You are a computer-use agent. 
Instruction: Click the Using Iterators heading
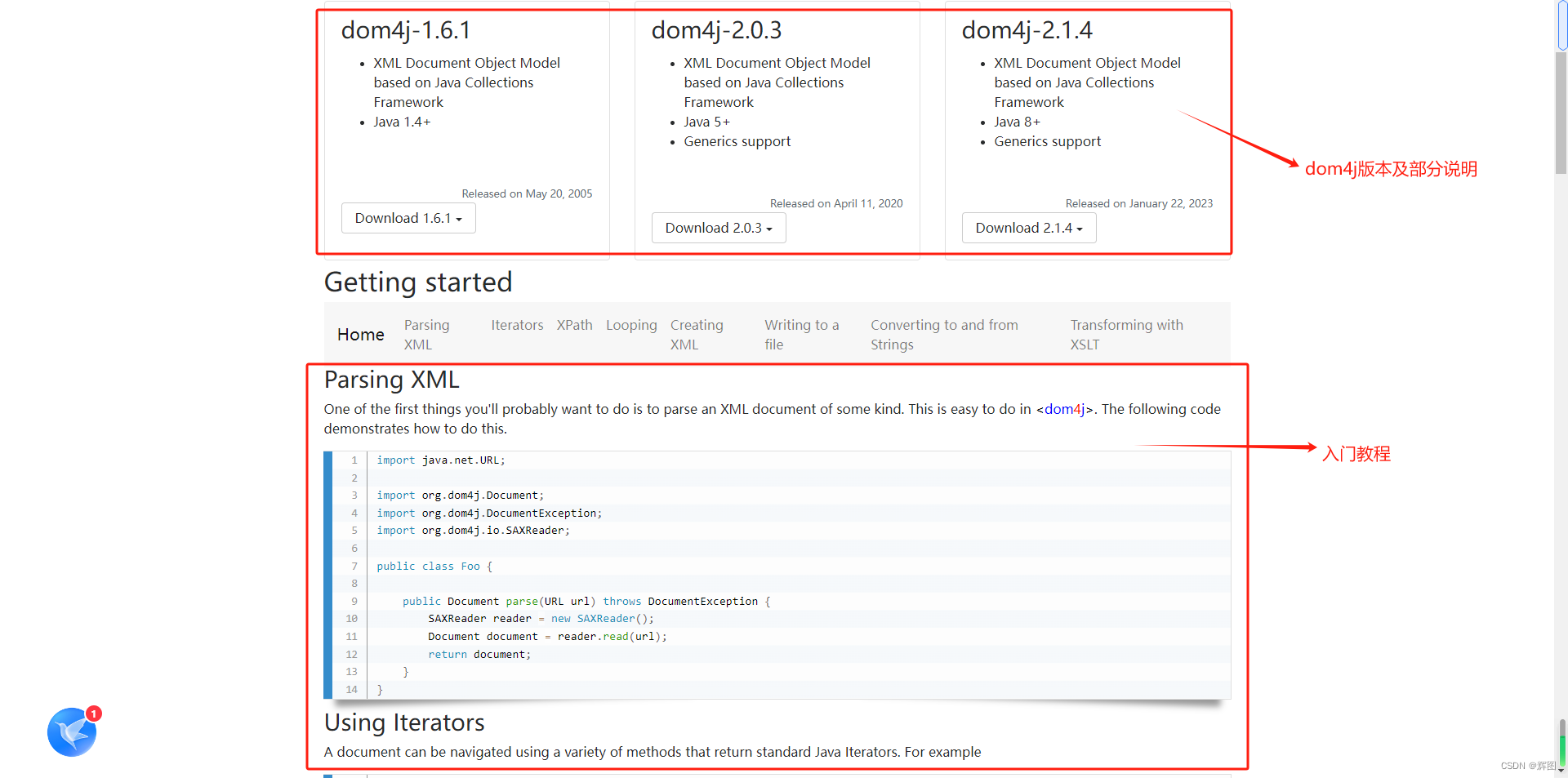coord(404,722)
